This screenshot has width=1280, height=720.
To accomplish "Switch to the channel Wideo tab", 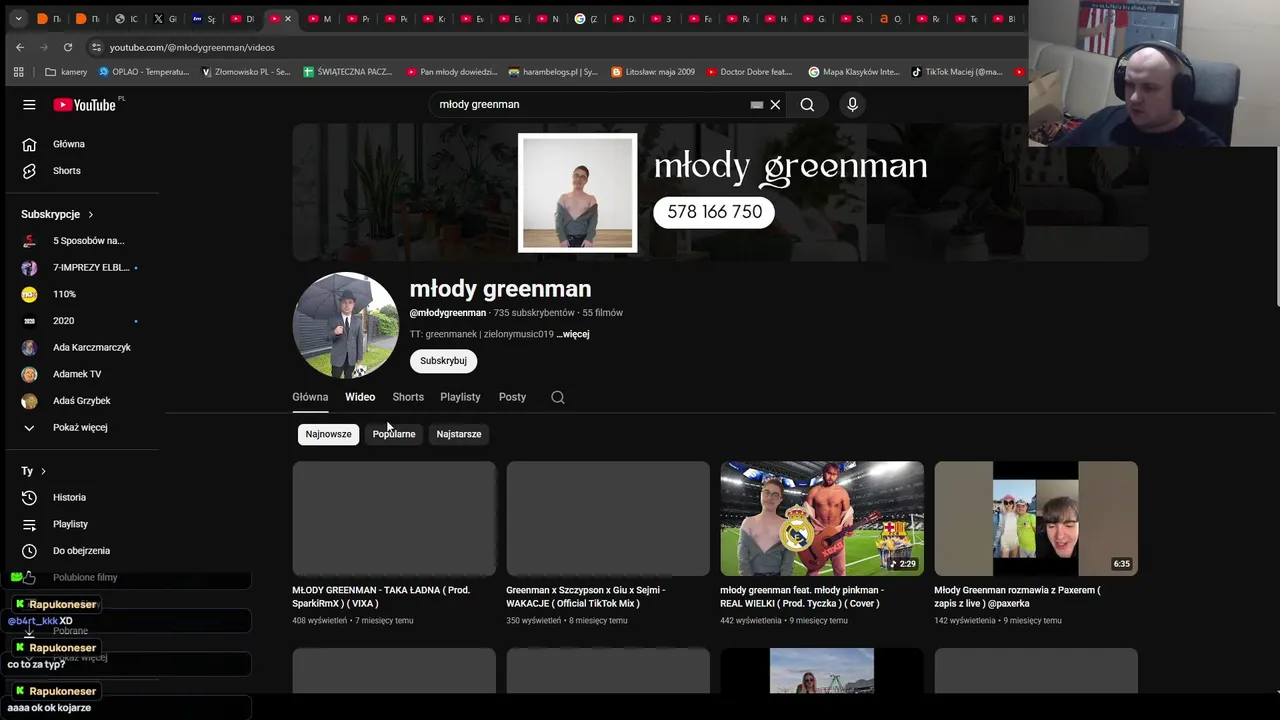I will tap(360, 397).
